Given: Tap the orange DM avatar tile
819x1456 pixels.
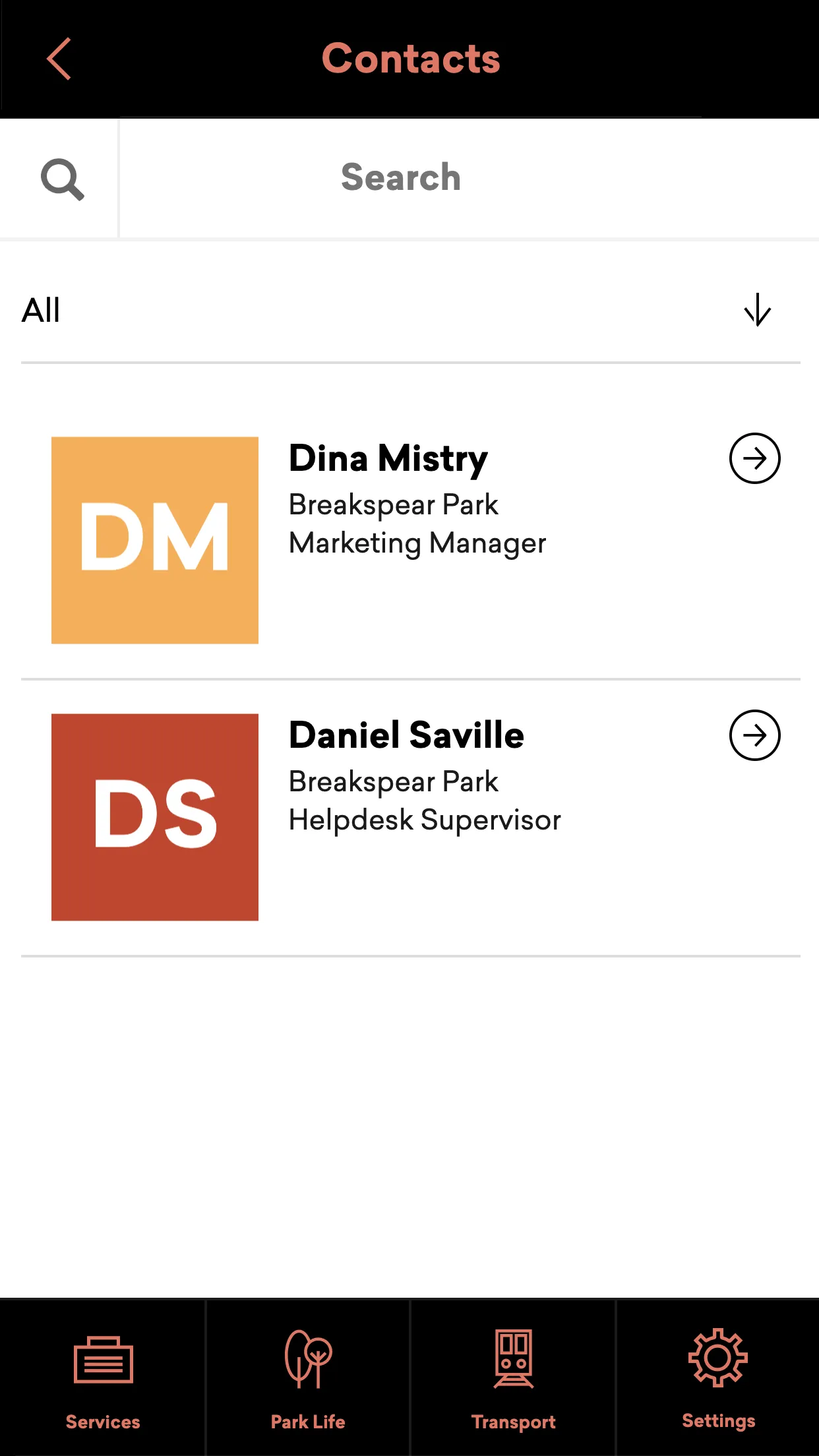Looking at the screenshot, I should pyautogui.click(x=155, y=540).
